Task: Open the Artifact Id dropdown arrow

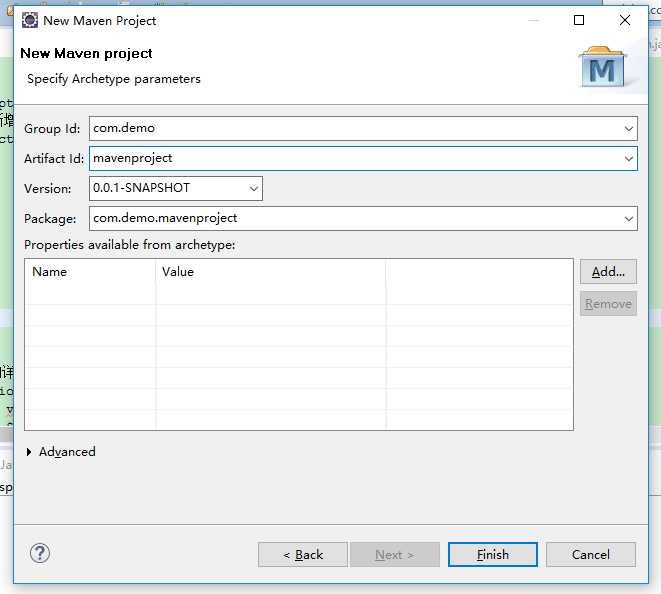Action: (x=629, y=159)
